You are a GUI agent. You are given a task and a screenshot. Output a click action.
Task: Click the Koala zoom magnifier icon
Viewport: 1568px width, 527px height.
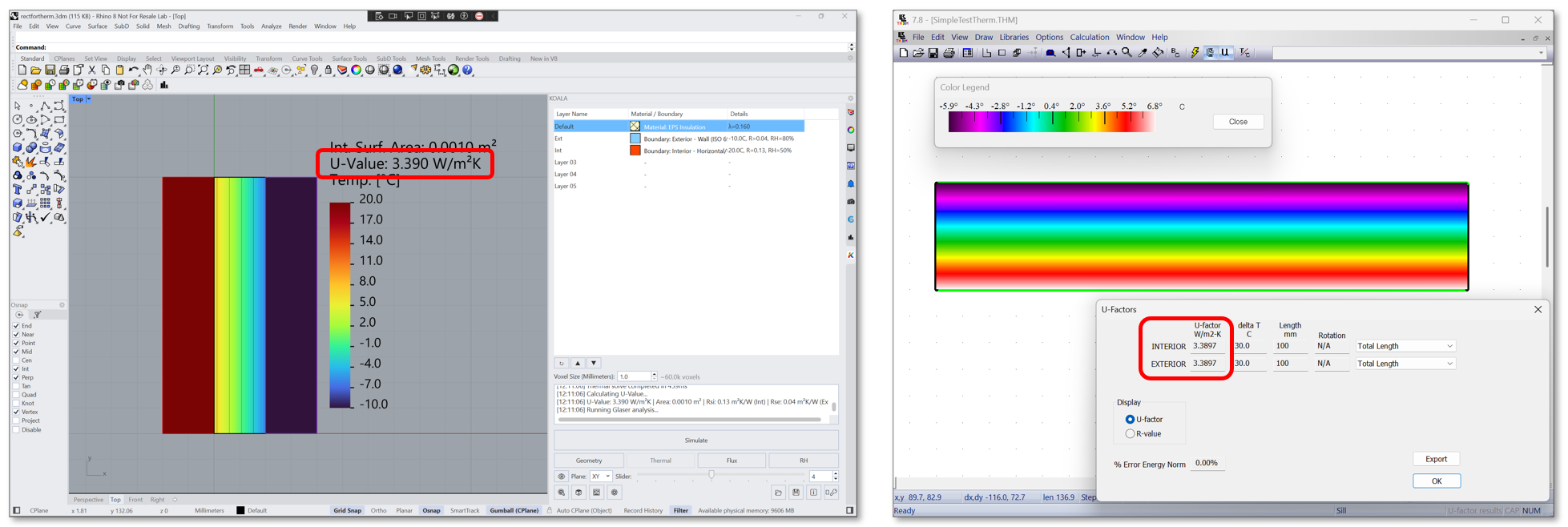(x=561, y=493)
